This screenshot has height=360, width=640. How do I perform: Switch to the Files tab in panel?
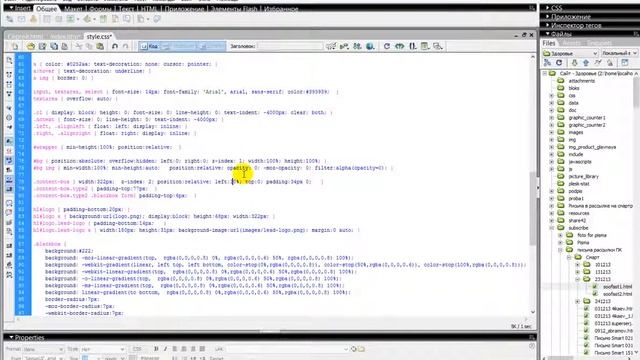[x=549, y=43]
